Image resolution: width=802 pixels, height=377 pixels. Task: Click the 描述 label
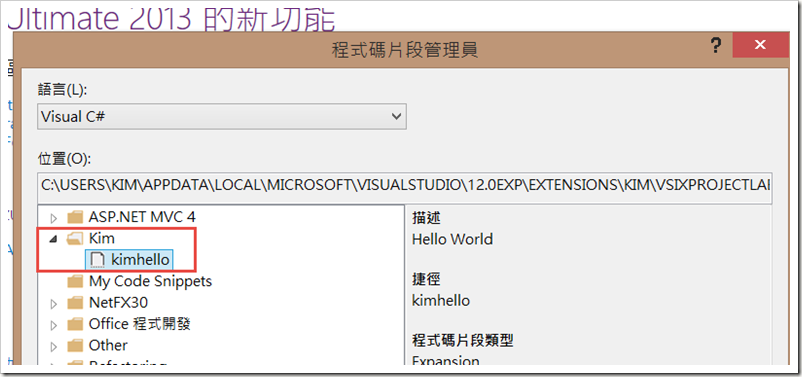tap(427, 218)
